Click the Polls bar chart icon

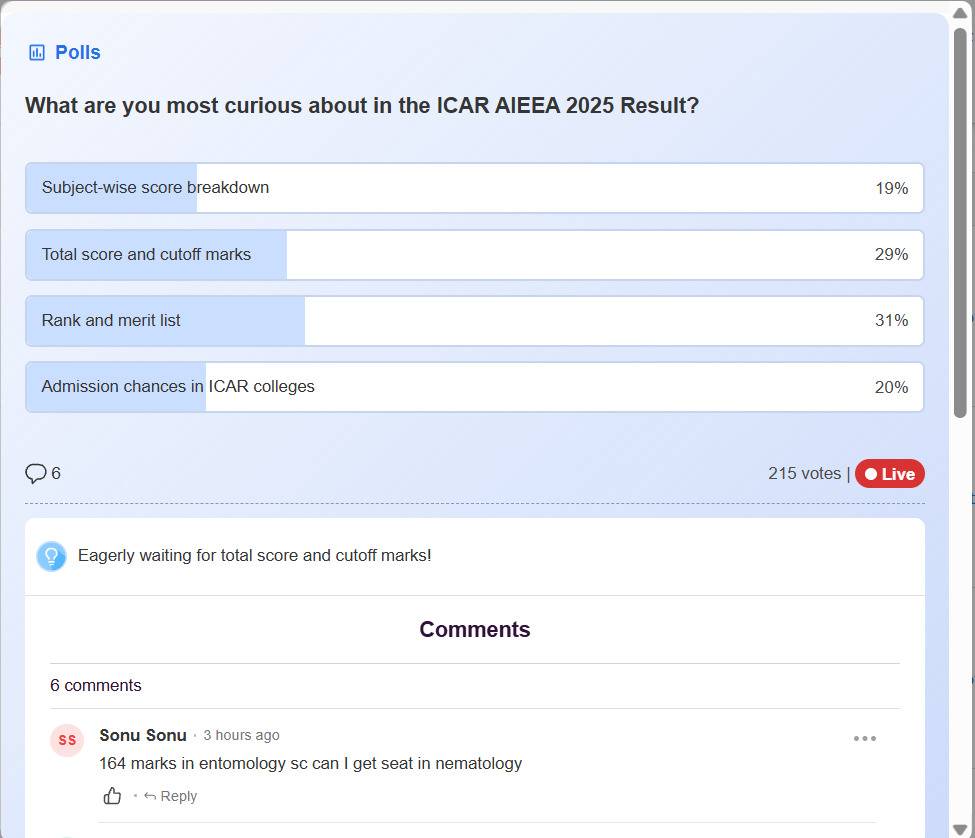tap(37, 53)
